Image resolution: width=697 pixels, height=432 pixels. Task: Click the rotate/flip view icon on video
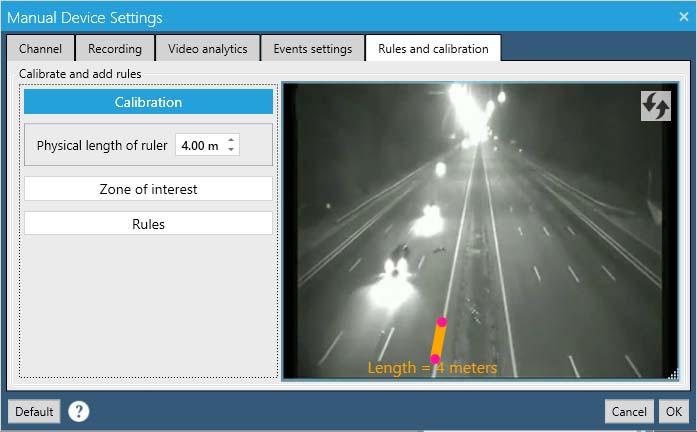[x=656, y=106]
